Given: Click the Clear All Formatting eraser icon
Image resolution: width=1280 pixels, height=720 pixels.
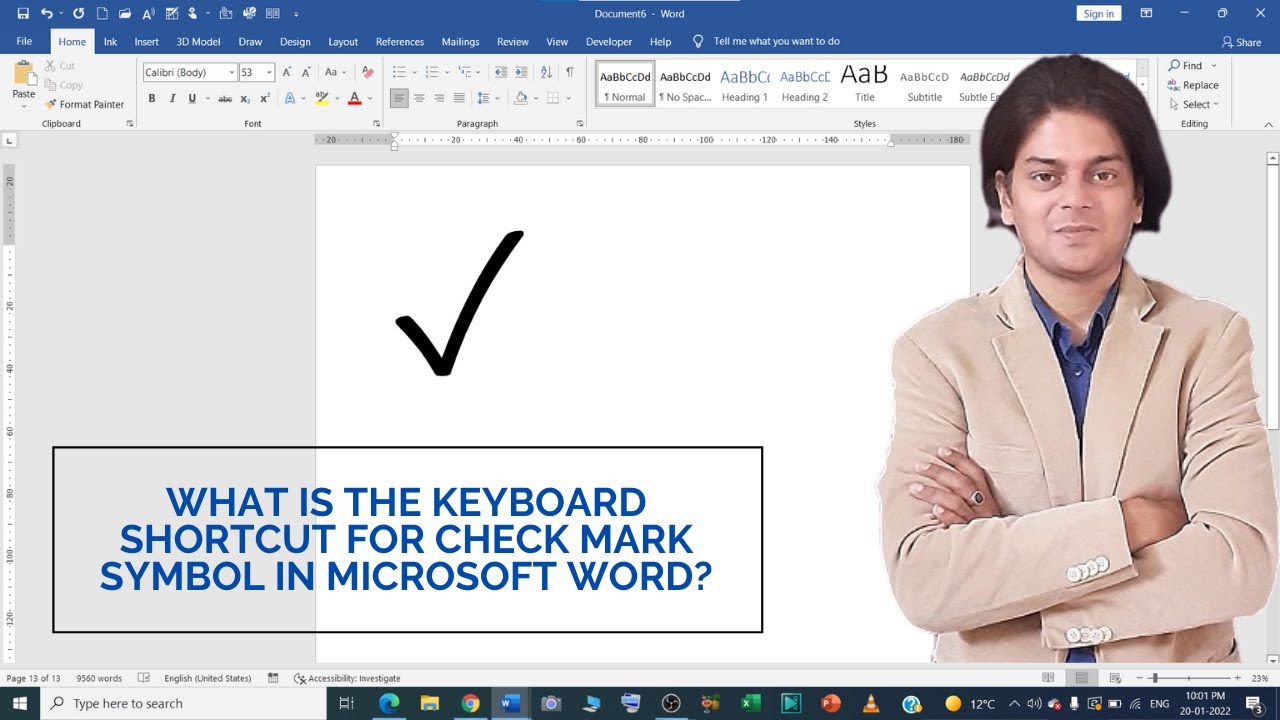Looking at the screenshot, I should click(x=367, y=72).
